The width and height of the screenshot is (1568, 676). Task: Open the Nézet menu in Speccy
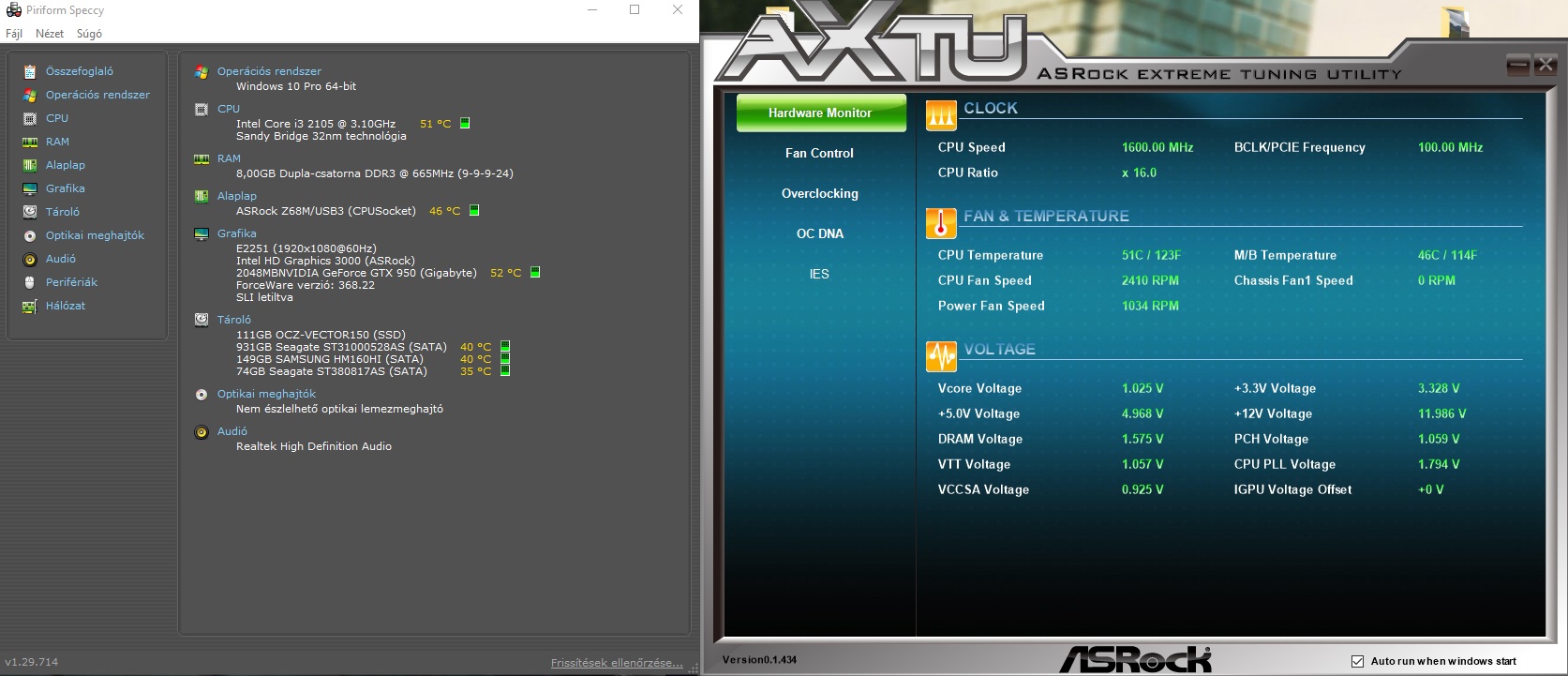[50, 34]
